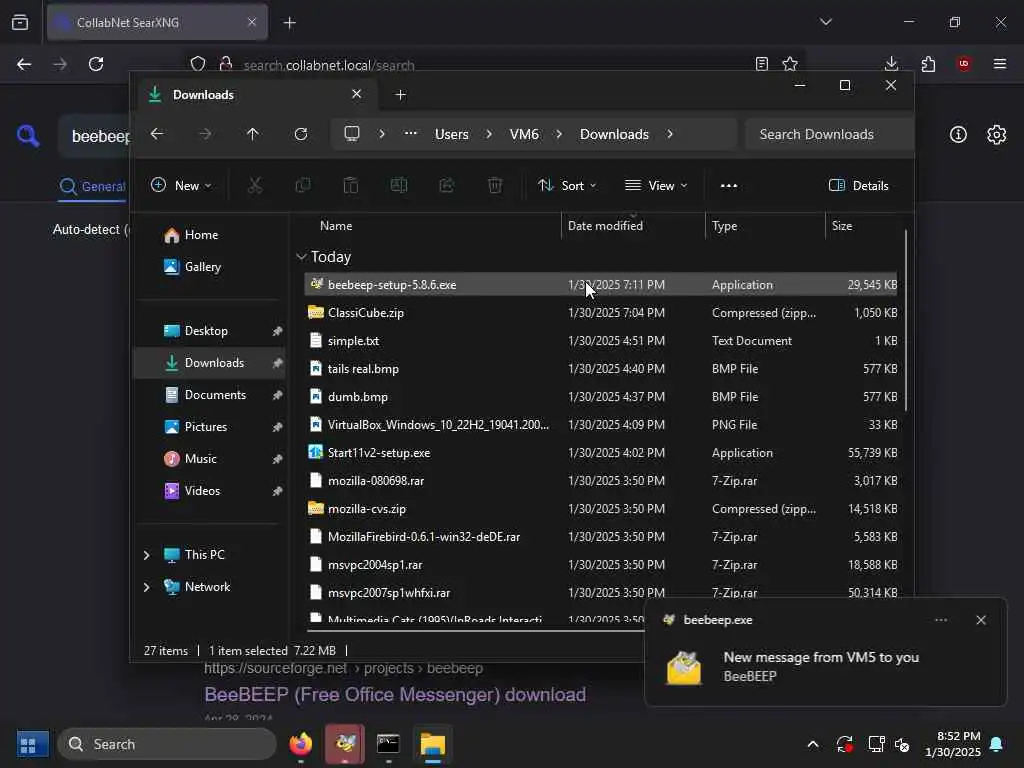Click the SearXNG info icon
This screenshot has width=1024, height=768.
958,135
